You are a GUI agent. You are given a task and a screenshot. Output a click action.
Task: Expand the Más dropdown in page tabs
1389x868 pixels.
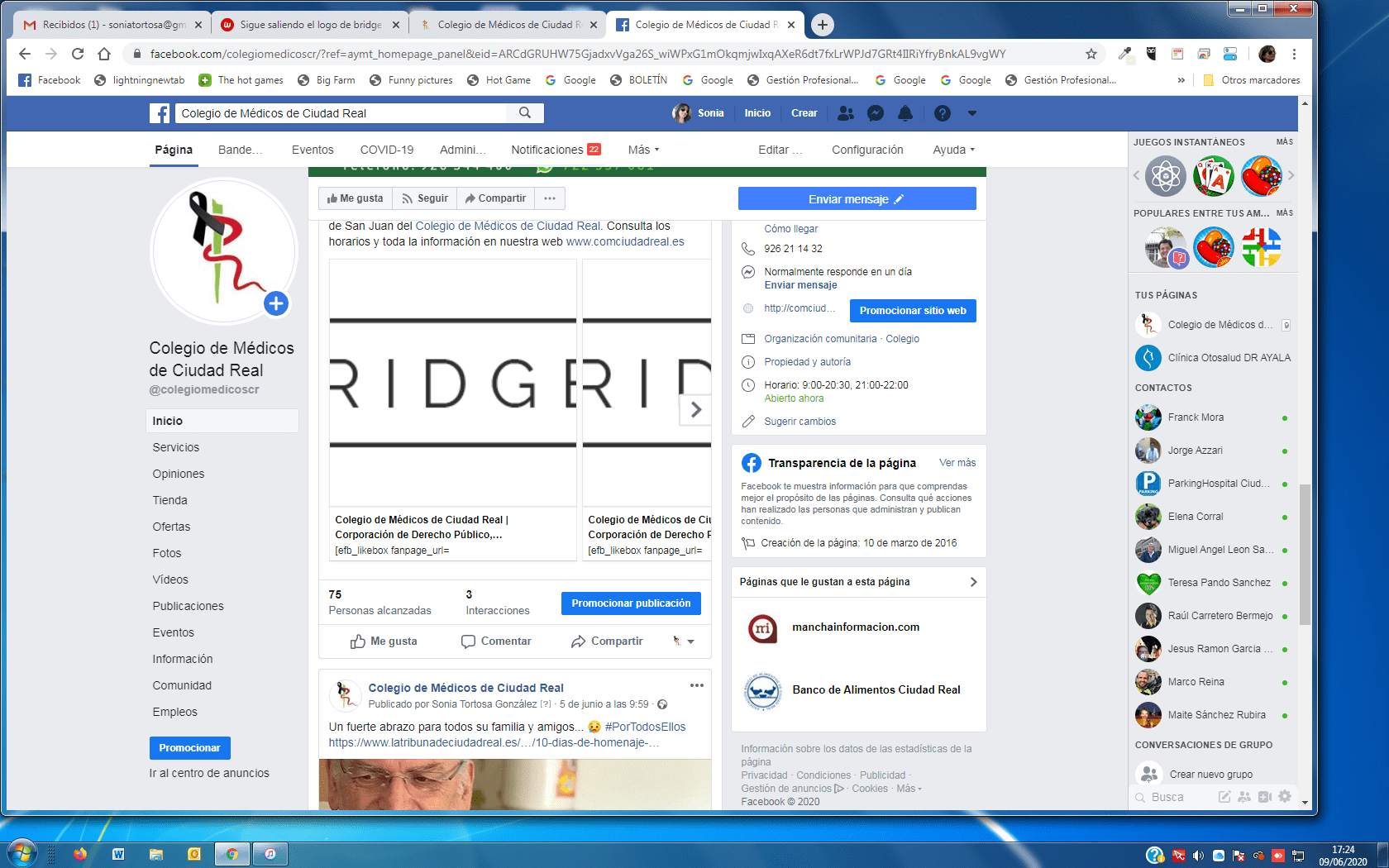[643, 150]
